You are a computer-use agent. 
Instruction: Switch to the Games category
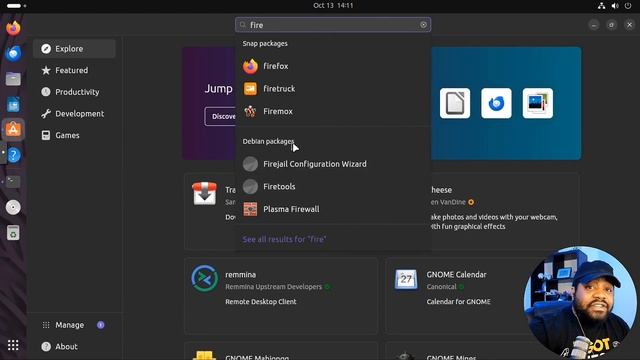(x=74, y=135)
